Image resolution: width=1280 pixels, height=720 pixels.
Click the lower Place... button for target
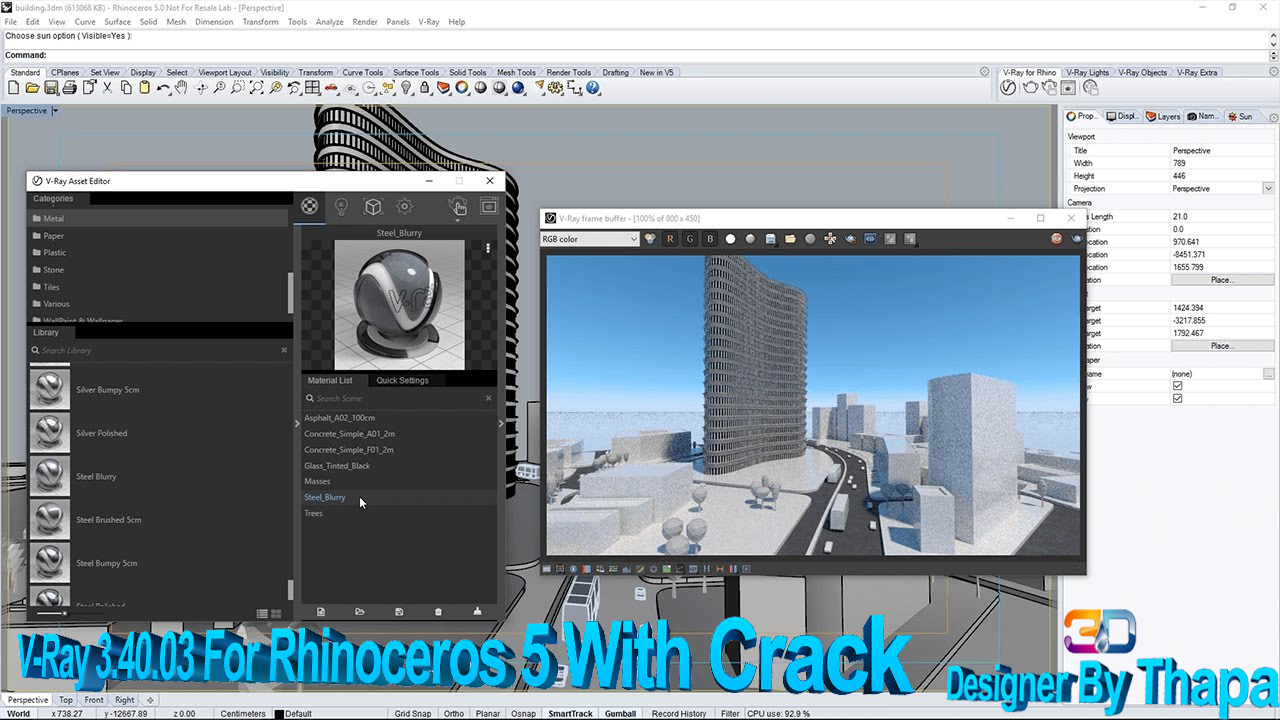1222,346
